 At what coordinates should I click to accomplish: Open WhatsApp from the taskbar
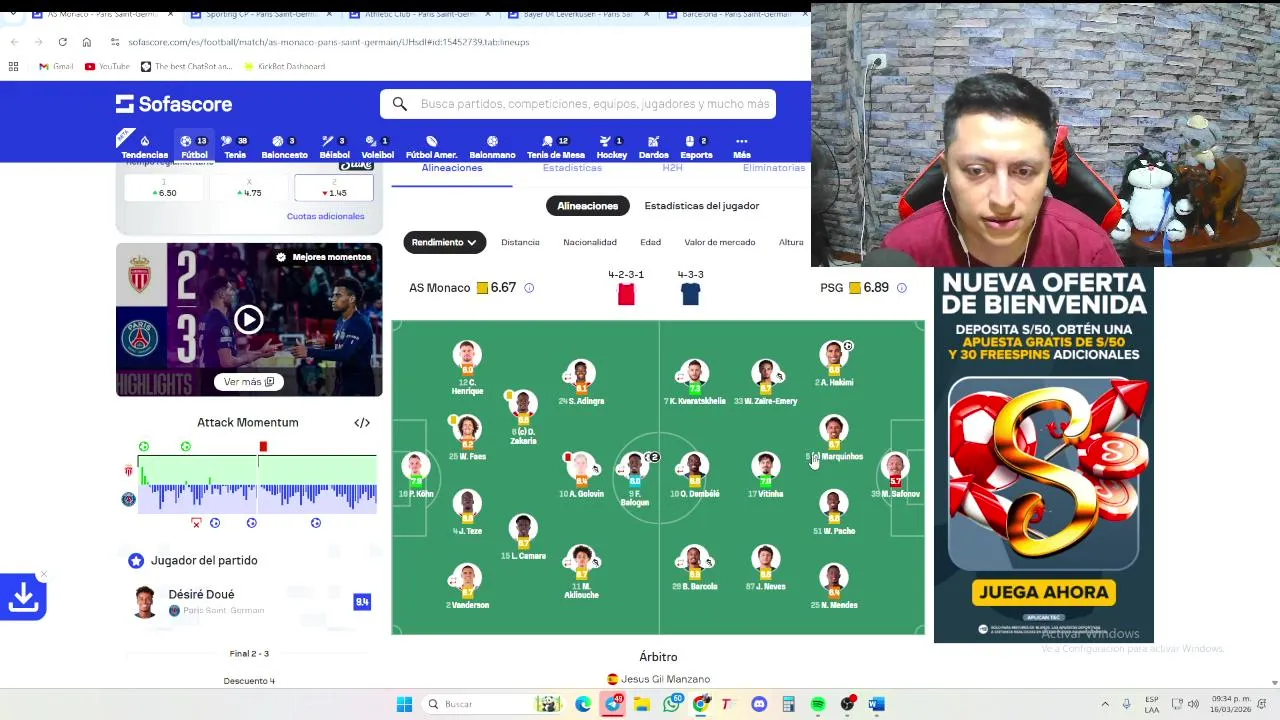672,704
